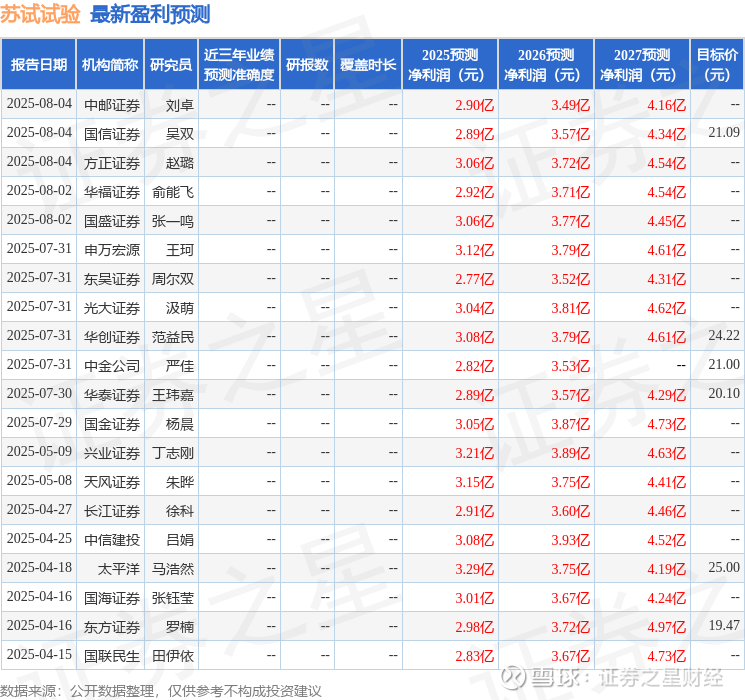Viewport: 745px width, 700px height.
Task: Select the 2026预测净利润 column header
Action: point(546,64)
